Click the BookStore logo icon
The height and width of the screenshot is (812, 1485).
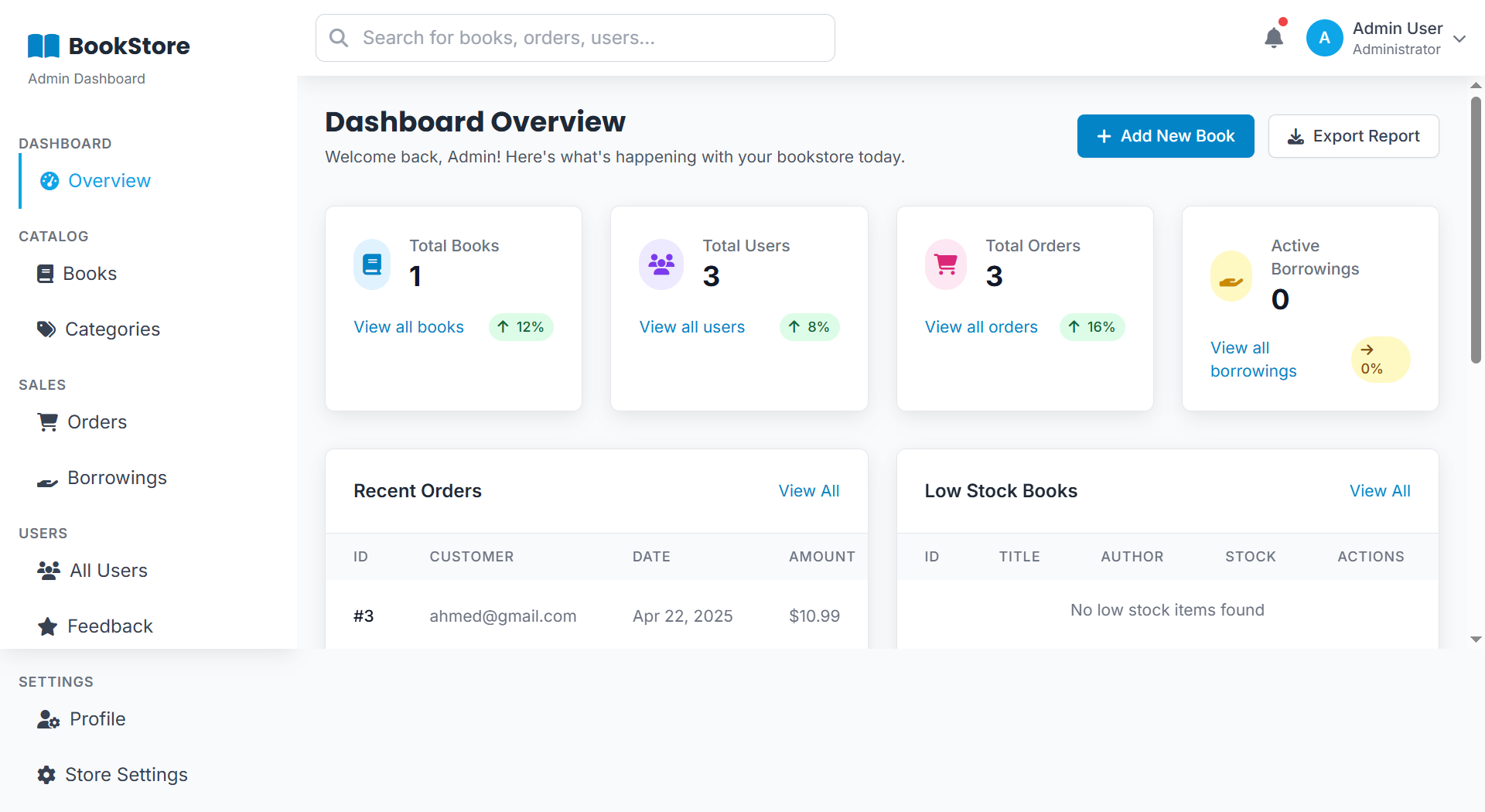(x=43, y=46)
